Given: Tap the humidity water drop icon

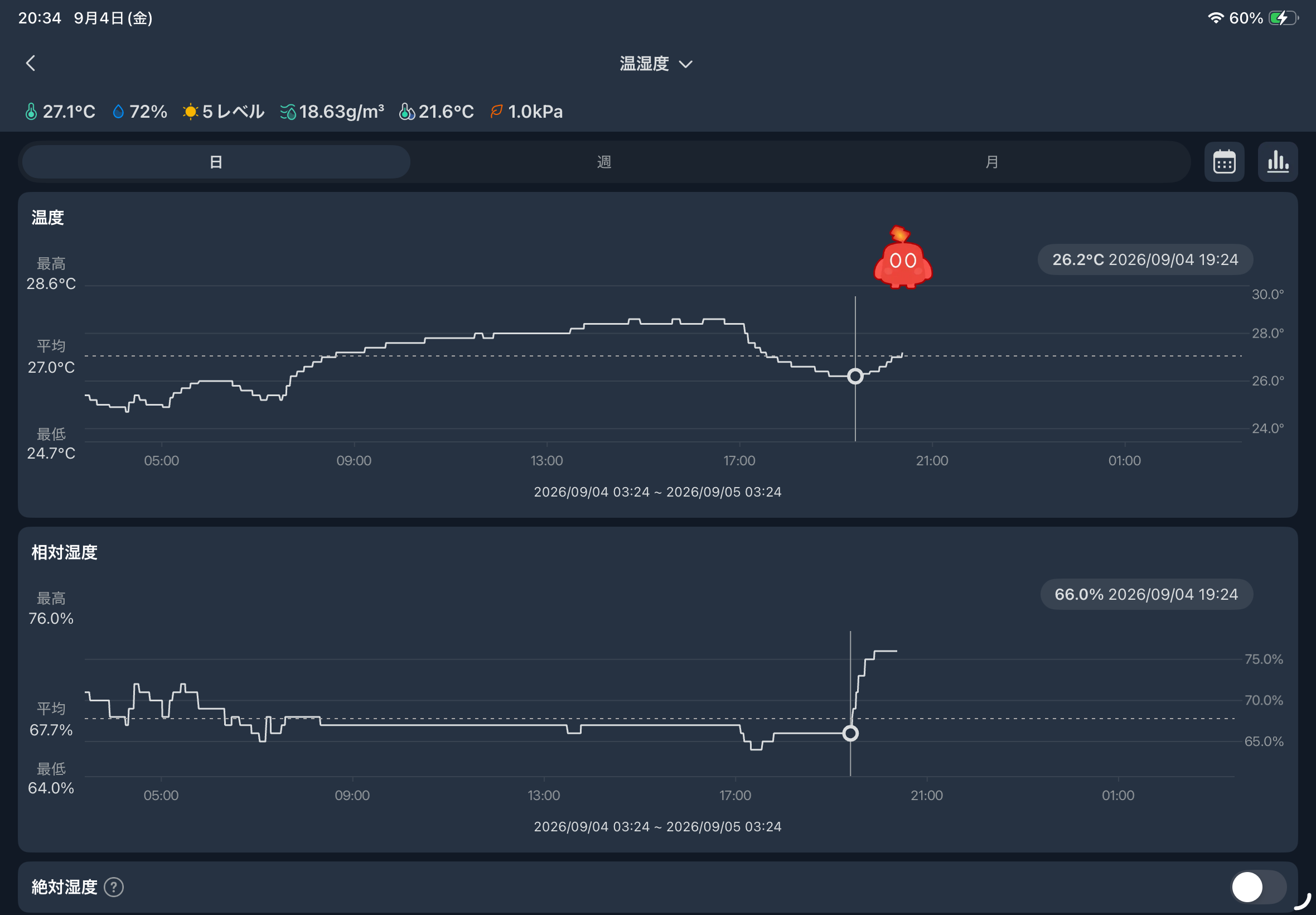Looking at the screenshot, I should click(118, 111).
